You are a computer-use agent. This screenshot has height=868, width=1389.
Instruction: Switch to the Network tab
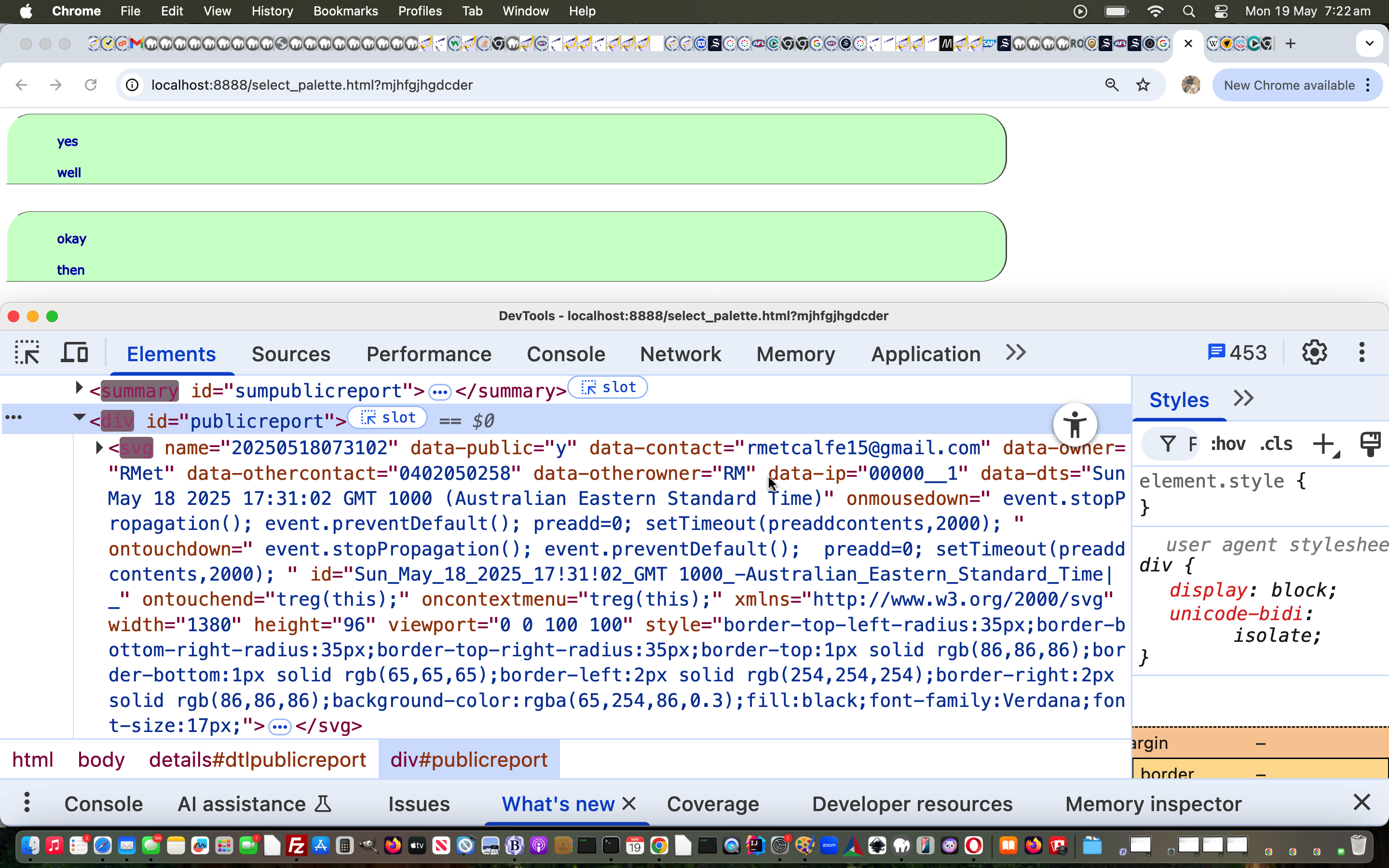680,354
